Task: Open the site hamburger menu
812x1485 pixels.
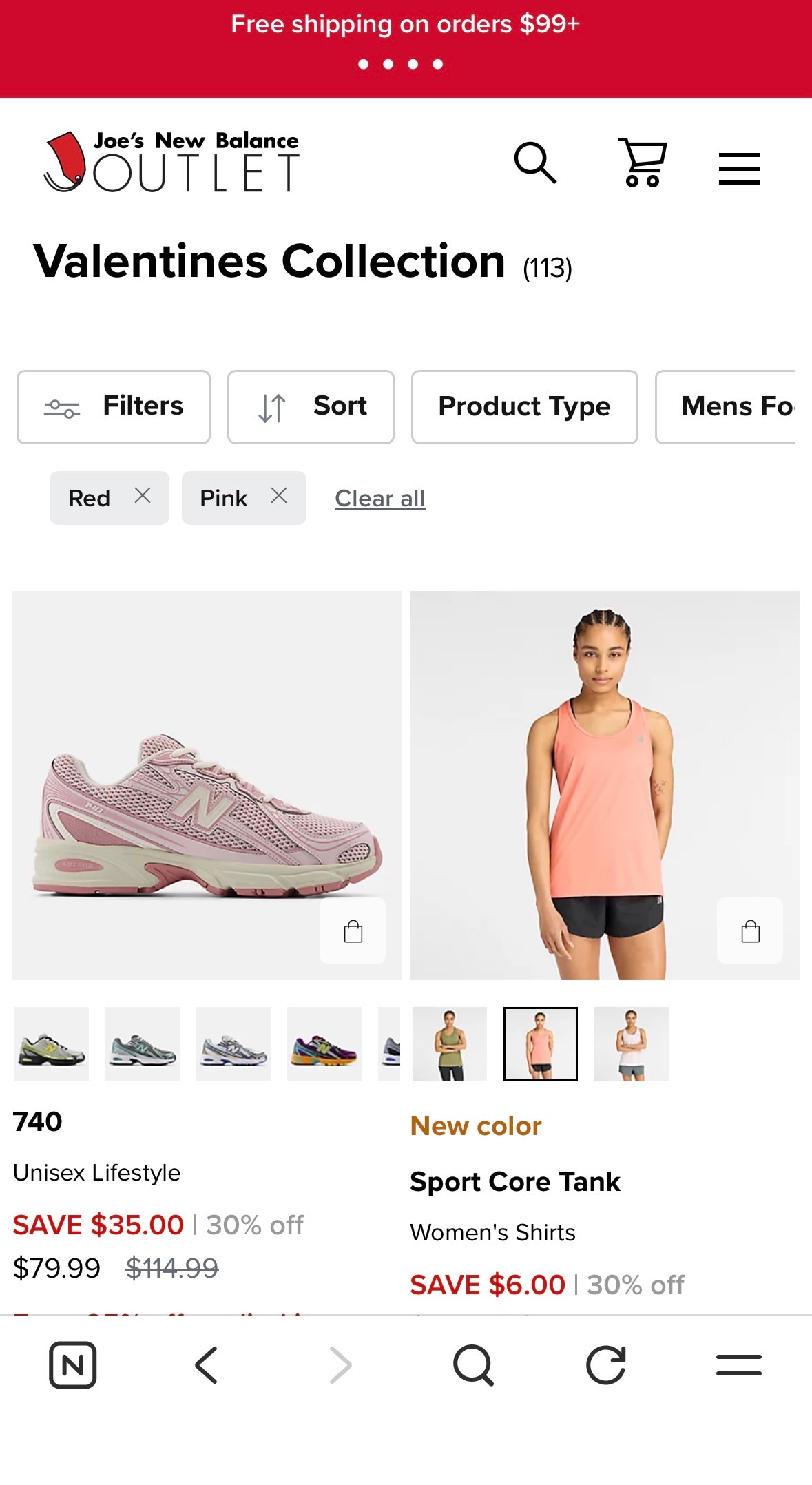Action: [x=739, y=168]
